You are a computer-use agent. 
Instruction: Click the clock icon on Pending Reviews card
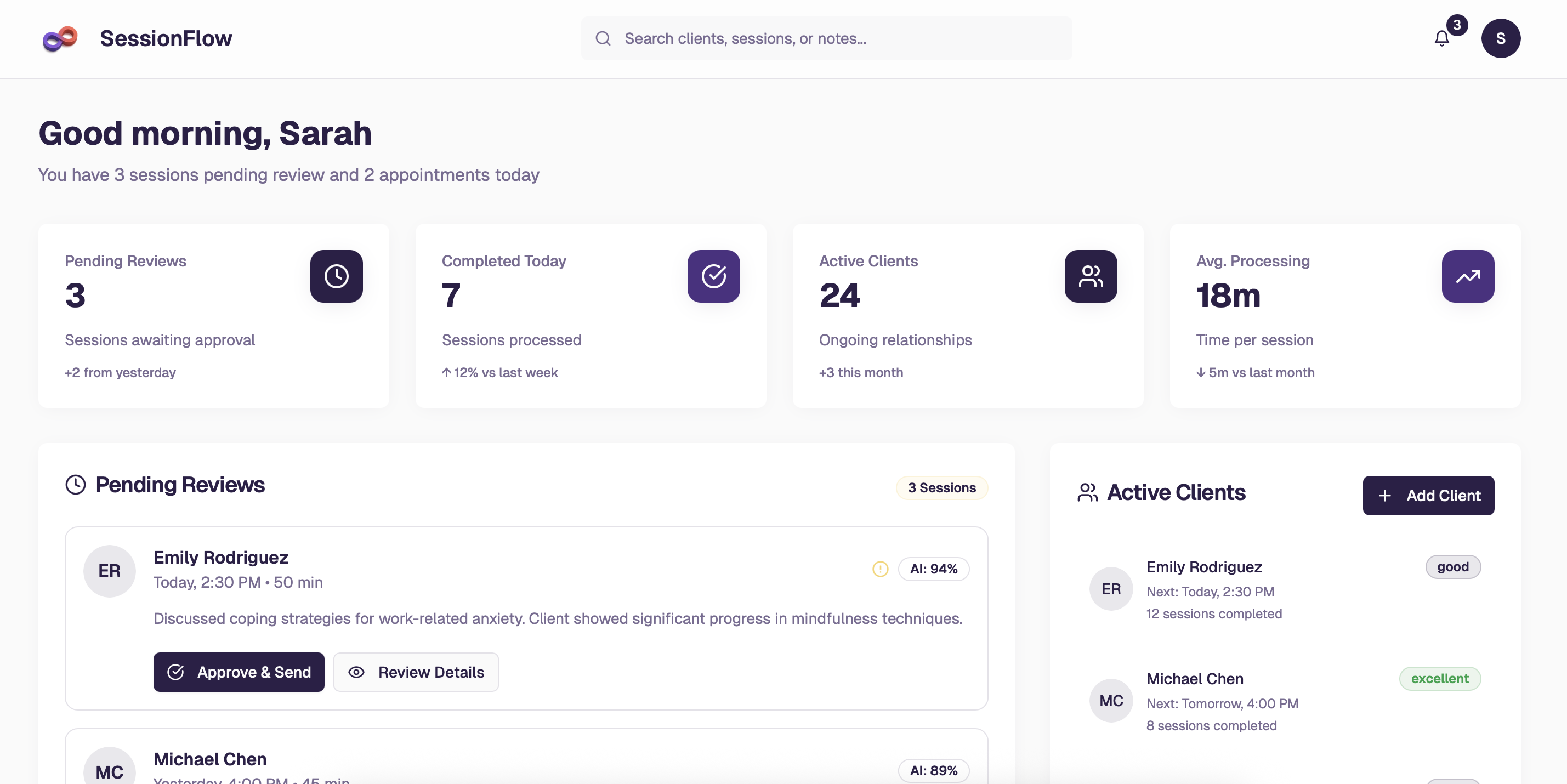click(x=337, y=276)
